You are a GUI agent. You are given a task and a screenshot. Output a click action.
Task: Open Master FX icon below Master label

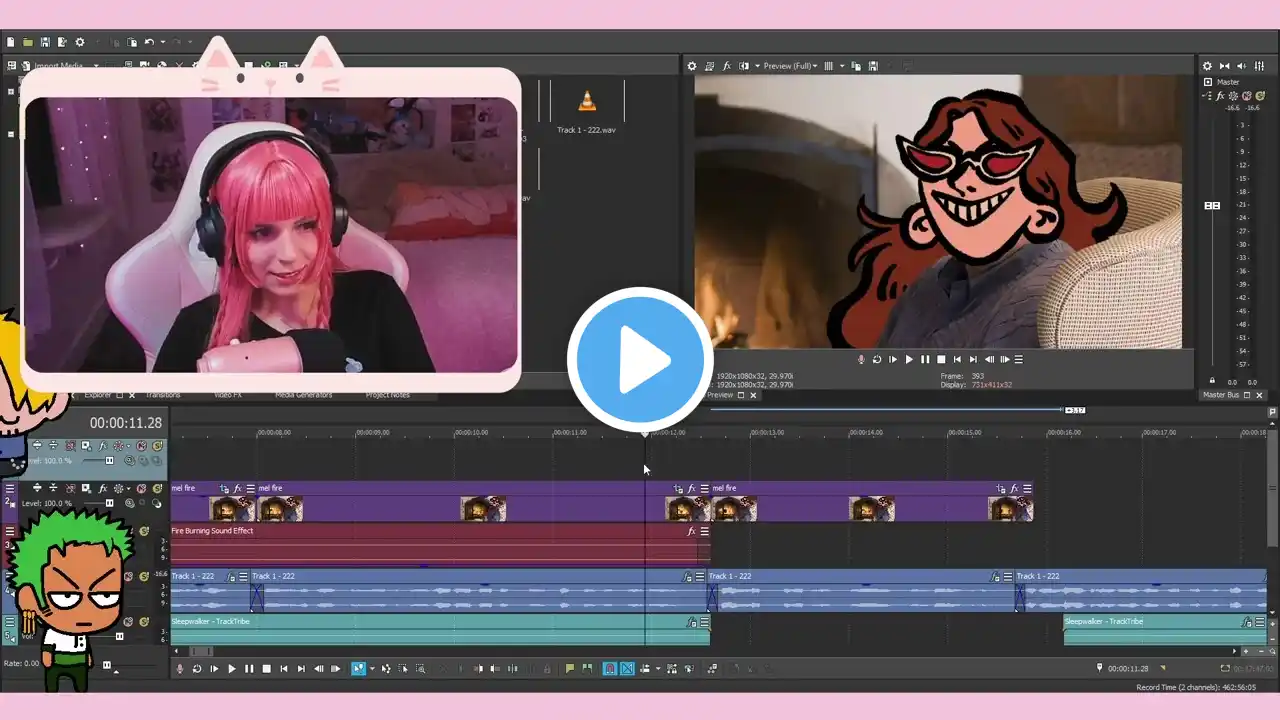1221,96
